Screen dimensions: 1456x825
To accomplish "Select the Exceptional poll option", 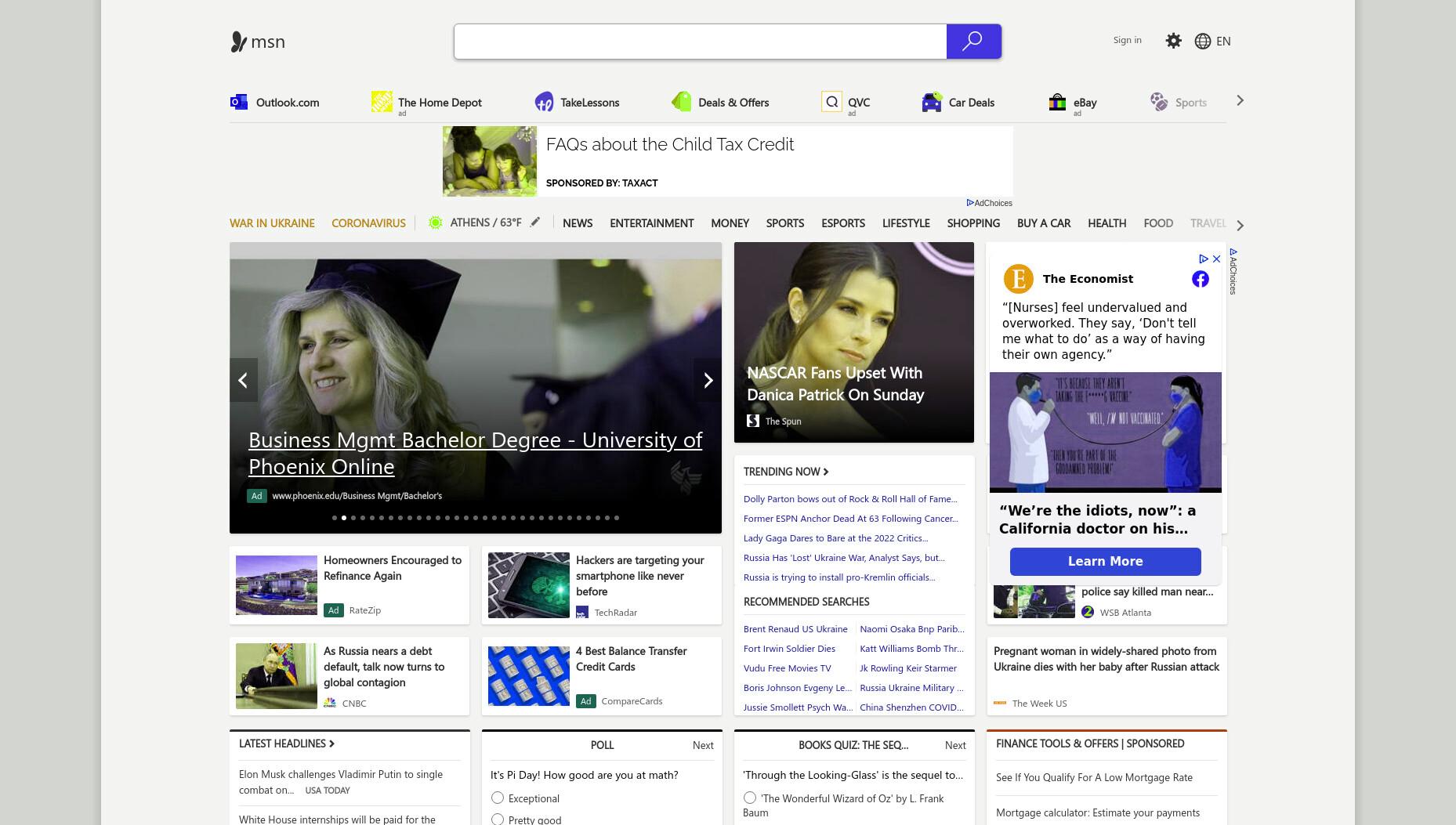I will click(498, 798).
